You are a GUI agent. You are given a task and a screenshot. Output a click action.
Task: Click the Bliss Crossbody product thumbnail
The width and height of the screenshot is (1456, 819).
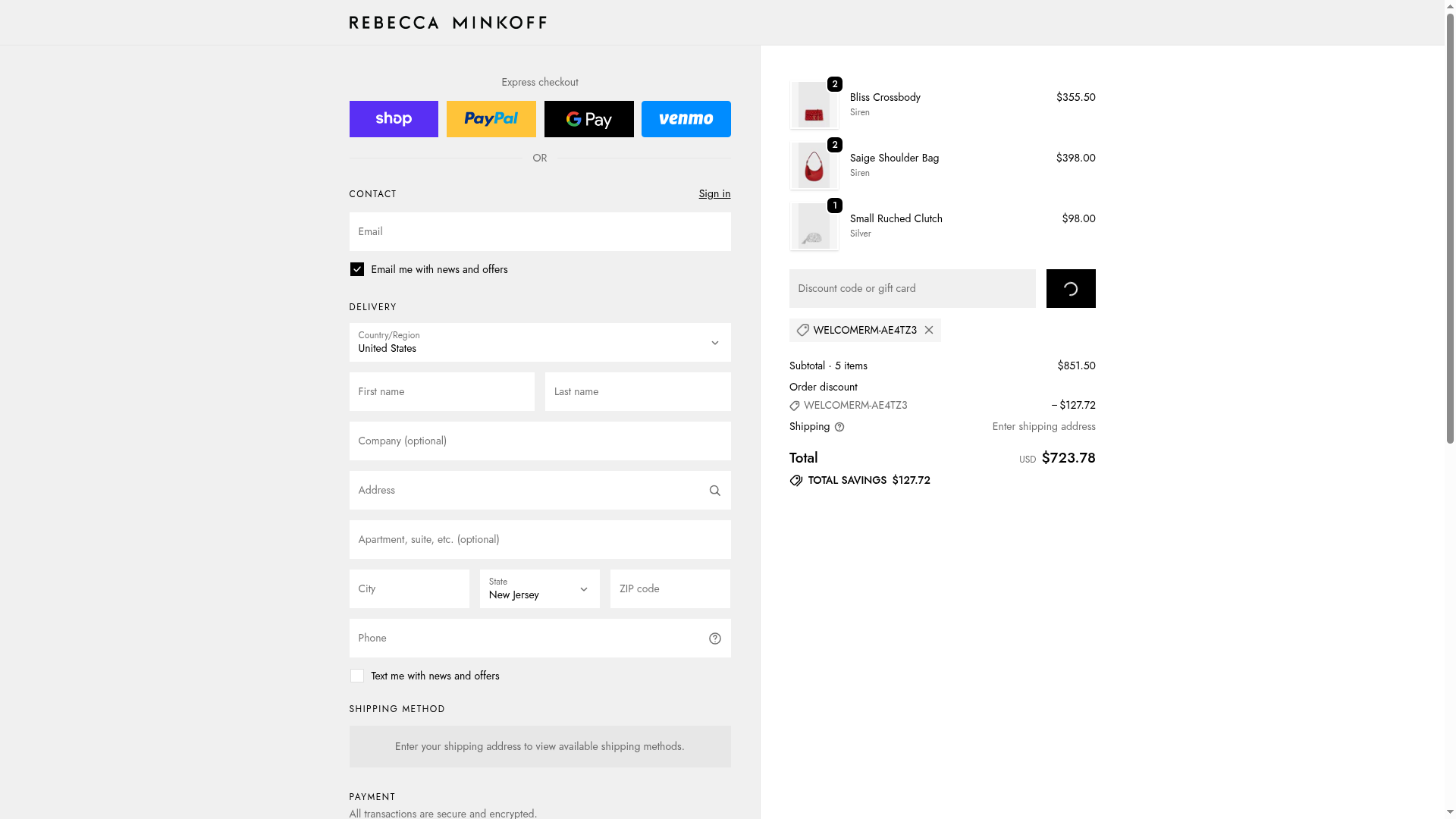[x=814, y=105]
